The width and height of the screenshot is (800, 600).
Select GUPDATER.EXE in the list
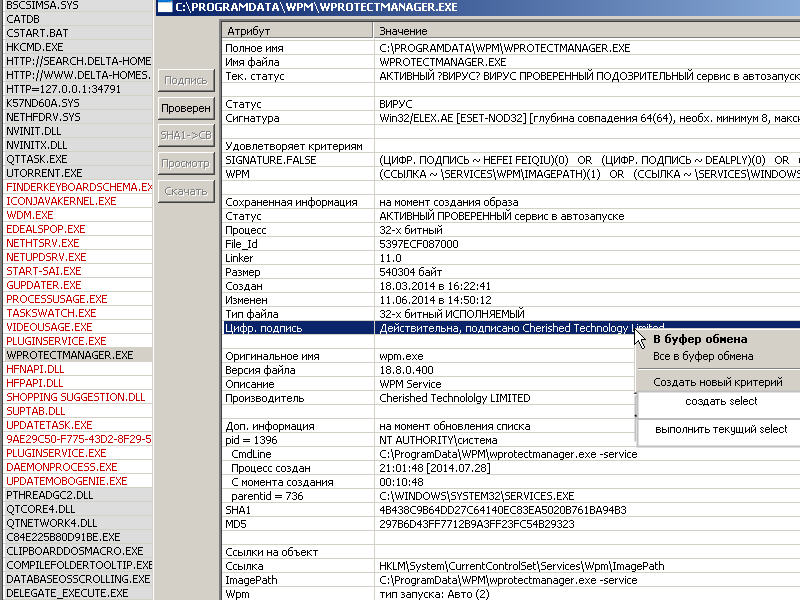(x=43, y=285)
